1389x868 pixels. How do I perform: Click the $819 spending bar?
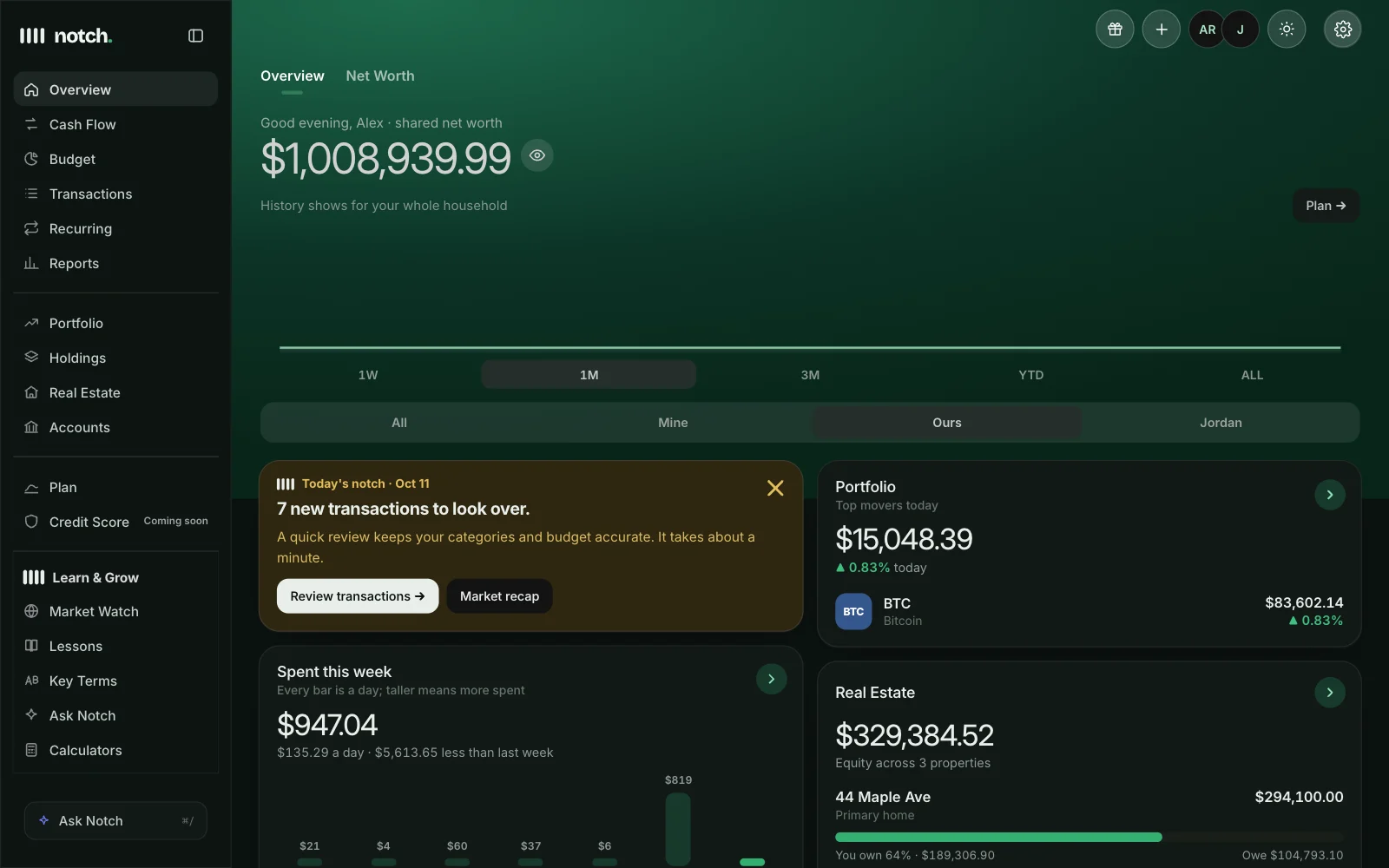pos(678,828)
